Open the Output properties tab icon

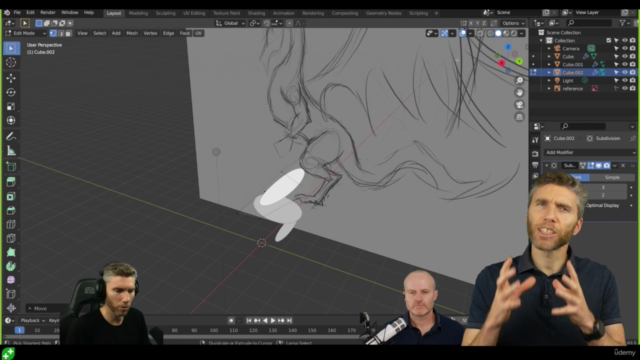coord(535,165)
